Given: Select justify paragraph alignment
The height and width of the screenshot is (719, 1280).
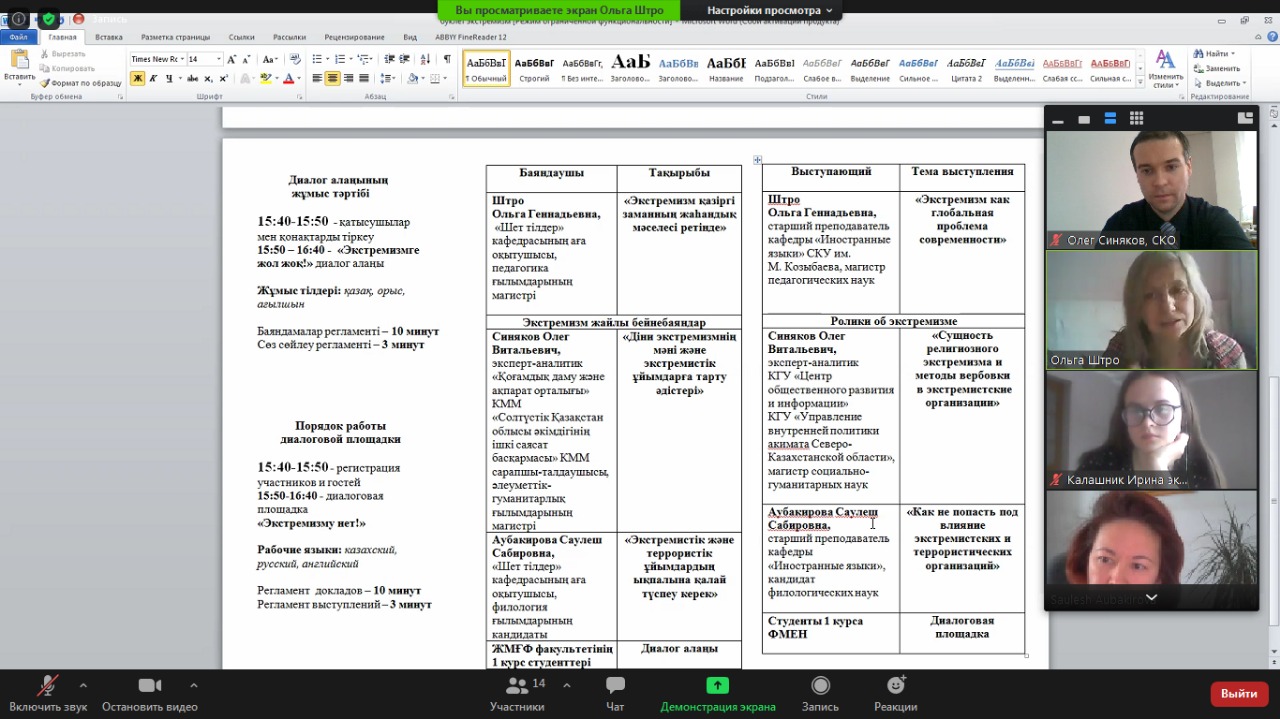Looking at the screenshot, I should point(363,78).
